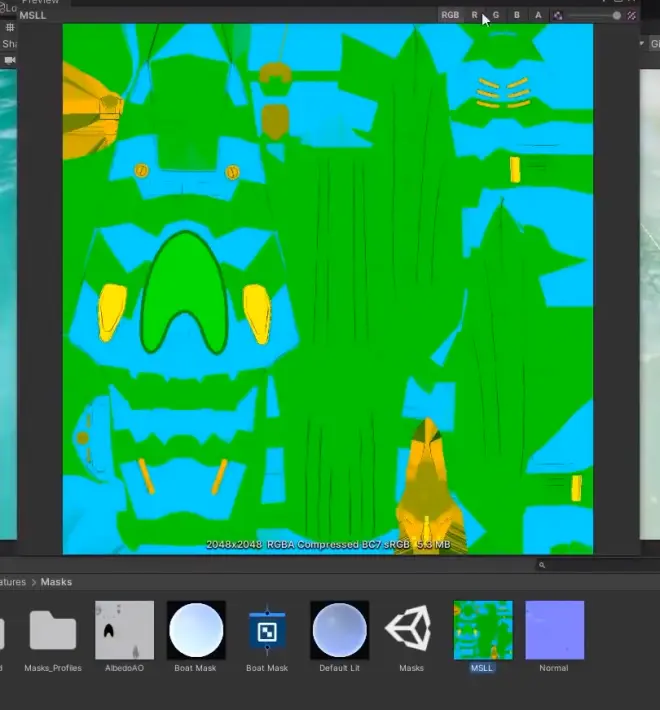Click the Default Lit name label
This screenshot has height=710, width=660.
tap(340, 668)
